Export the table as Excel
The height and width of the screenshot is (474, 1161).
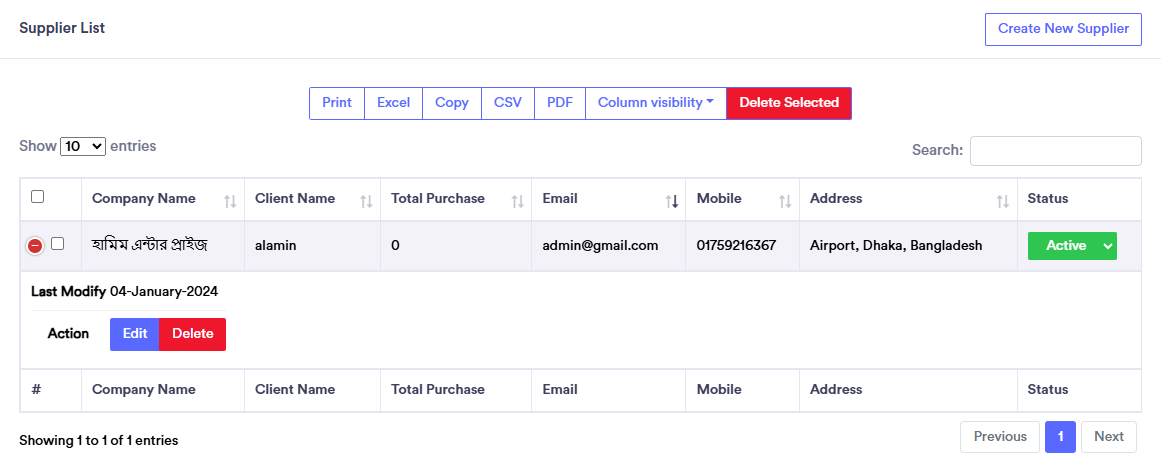tap(393, 103)
